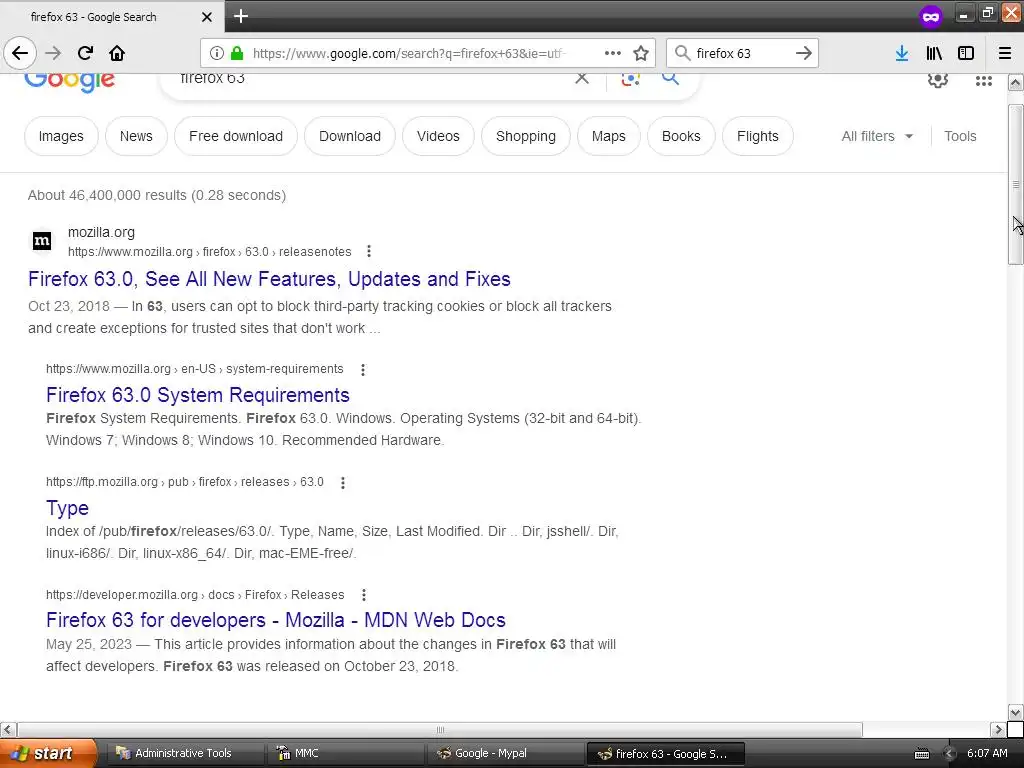Open the Google apps grid
Screen dimensions: 1024x768
984,80
